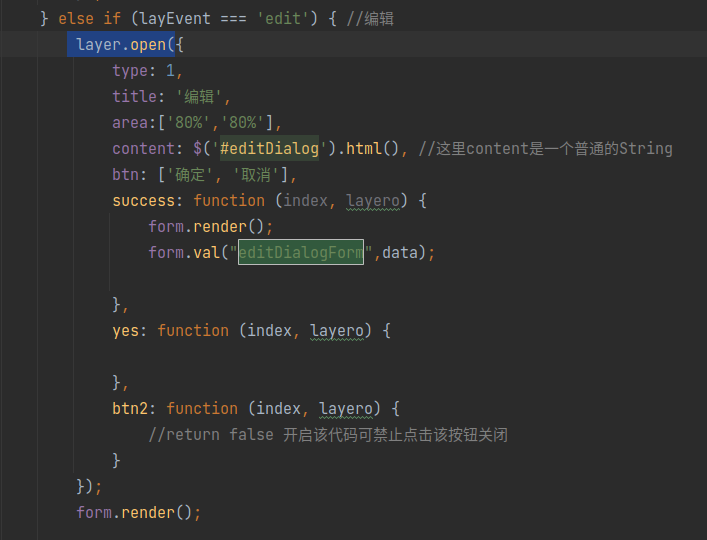
Task: Click the 'form.val' call
Action: click(184, 252)
